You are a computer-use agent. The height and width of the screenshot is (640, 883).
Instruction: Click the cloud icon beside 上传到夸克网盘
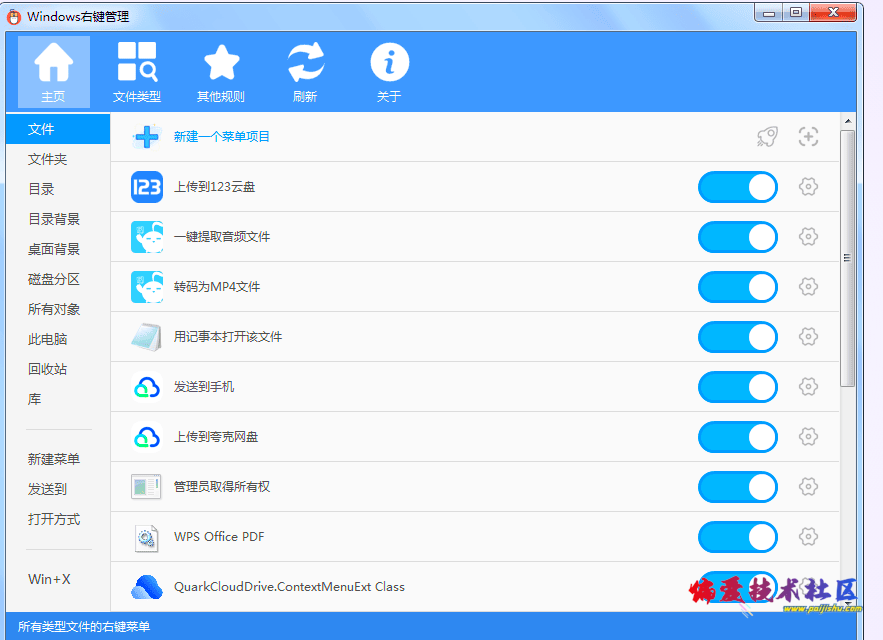tap(147, 437)
